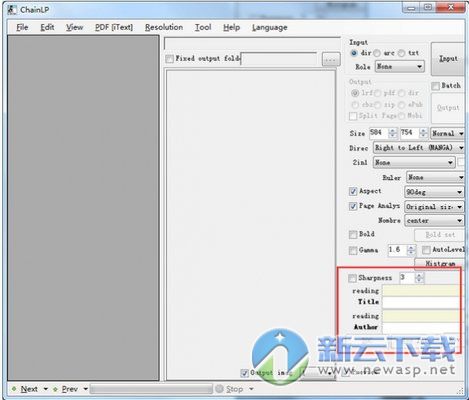The image size is (469, 400).
Task: Toggle the Output img checkbox
Action: (245, 373)
